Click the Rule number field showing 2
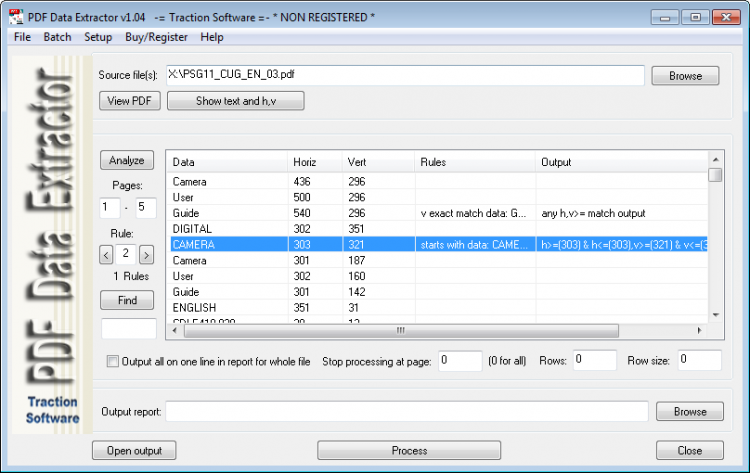Viewport: 750px width, 473px height. click(x=126, y=254)
